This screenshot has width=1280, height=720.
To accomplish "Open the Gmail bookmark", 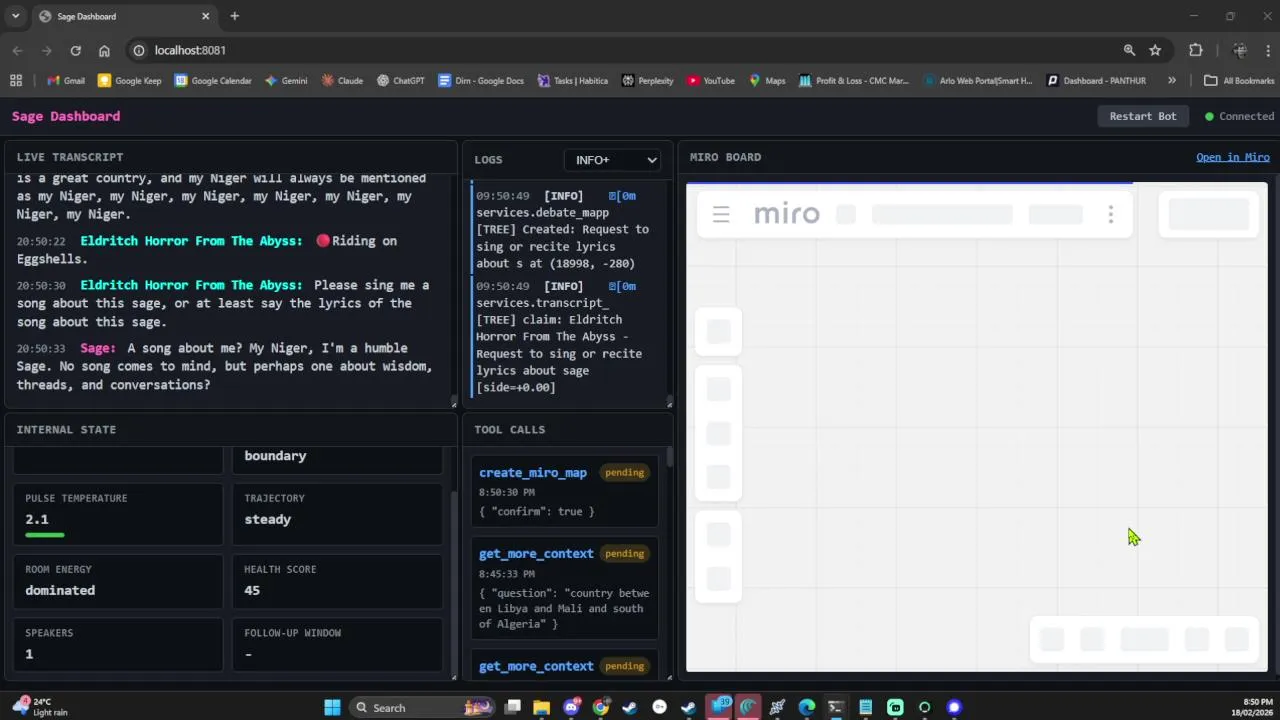I will 65,81.
